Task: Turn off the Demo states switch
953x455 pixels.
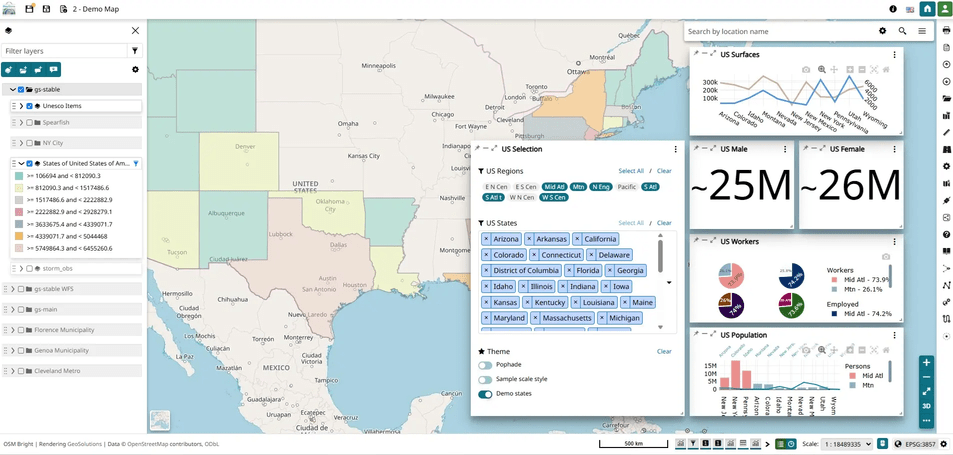Action: [485, 394]
